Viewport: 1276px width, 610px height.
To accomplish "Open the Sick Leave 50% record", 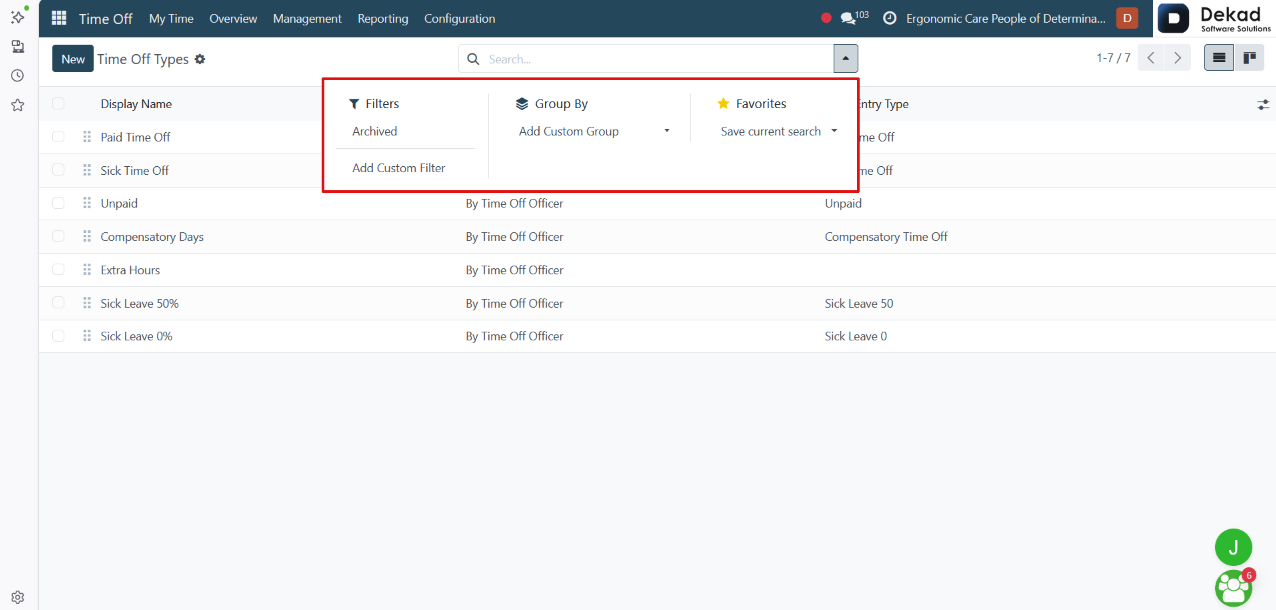I will (x=139, y=303).
